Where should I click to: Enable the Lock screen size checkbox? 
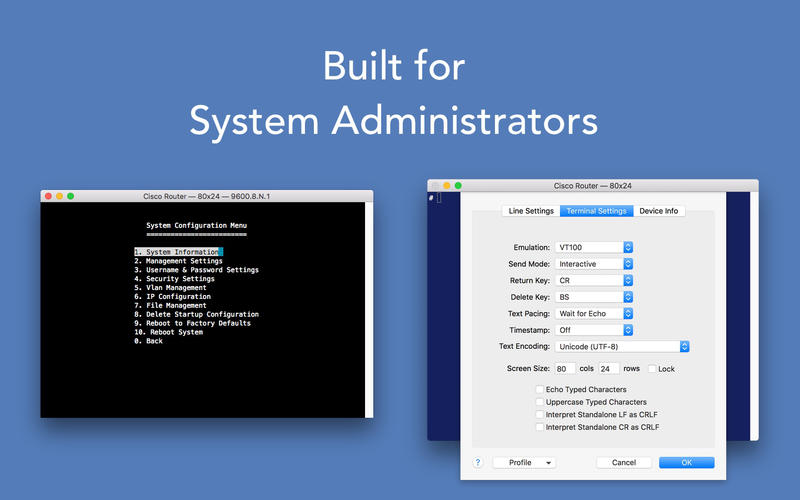click(652, 369)
